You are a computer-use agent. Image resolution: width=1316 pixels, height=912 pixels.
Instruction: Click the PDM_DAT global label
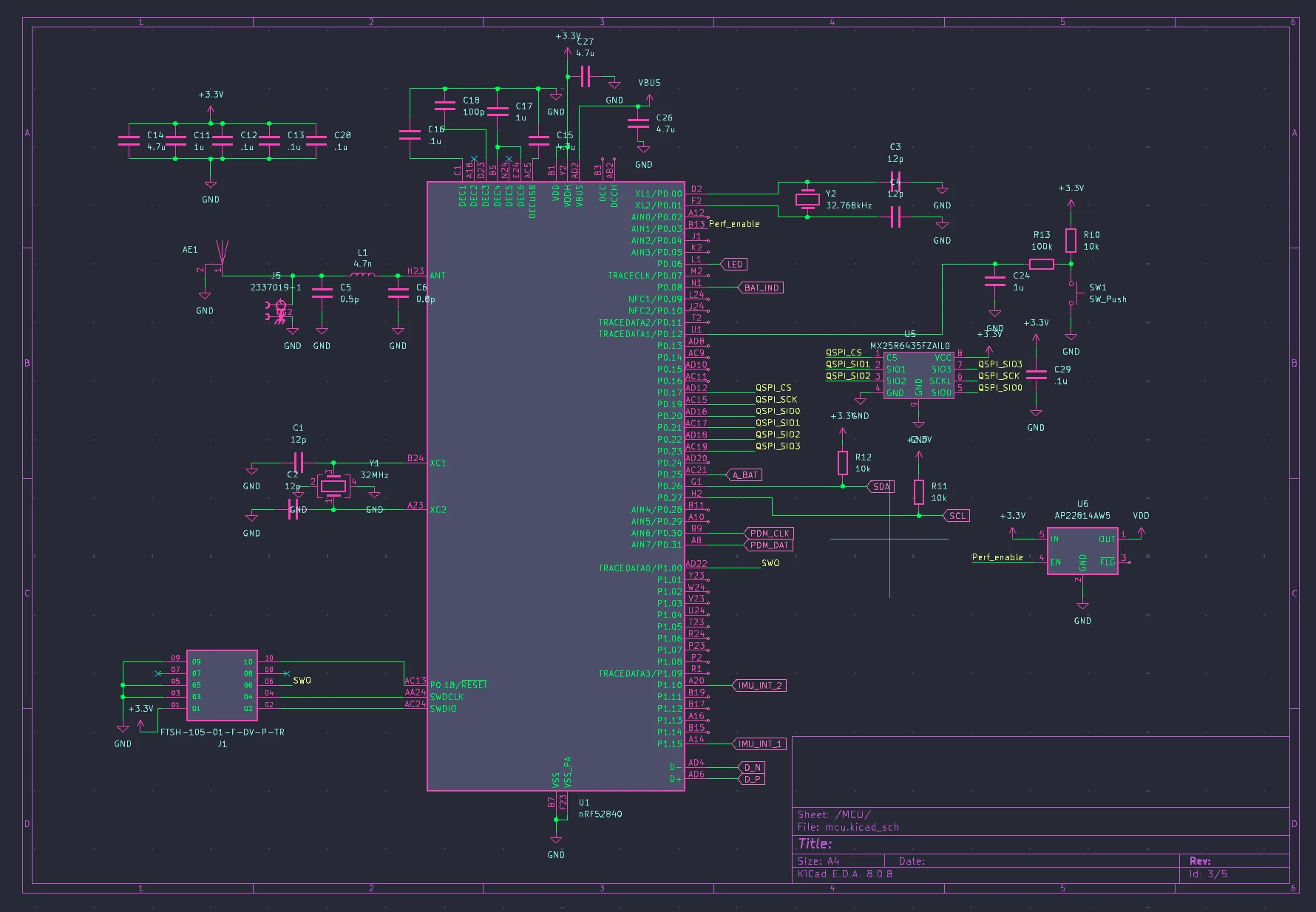pyautogui.click(x=769, y=545)
